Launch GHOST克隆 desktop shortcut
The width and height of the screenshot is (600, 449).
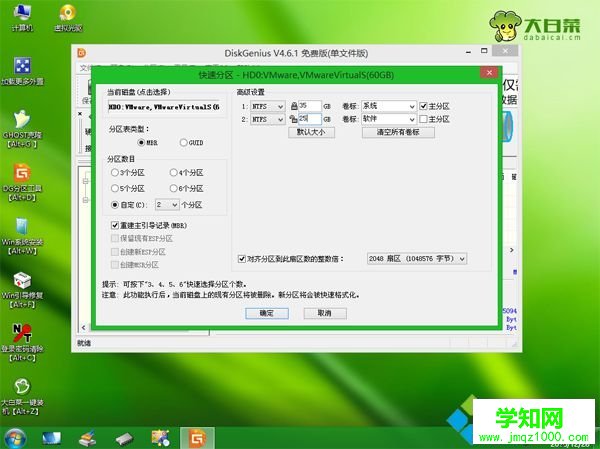click(x=22, y=129)
